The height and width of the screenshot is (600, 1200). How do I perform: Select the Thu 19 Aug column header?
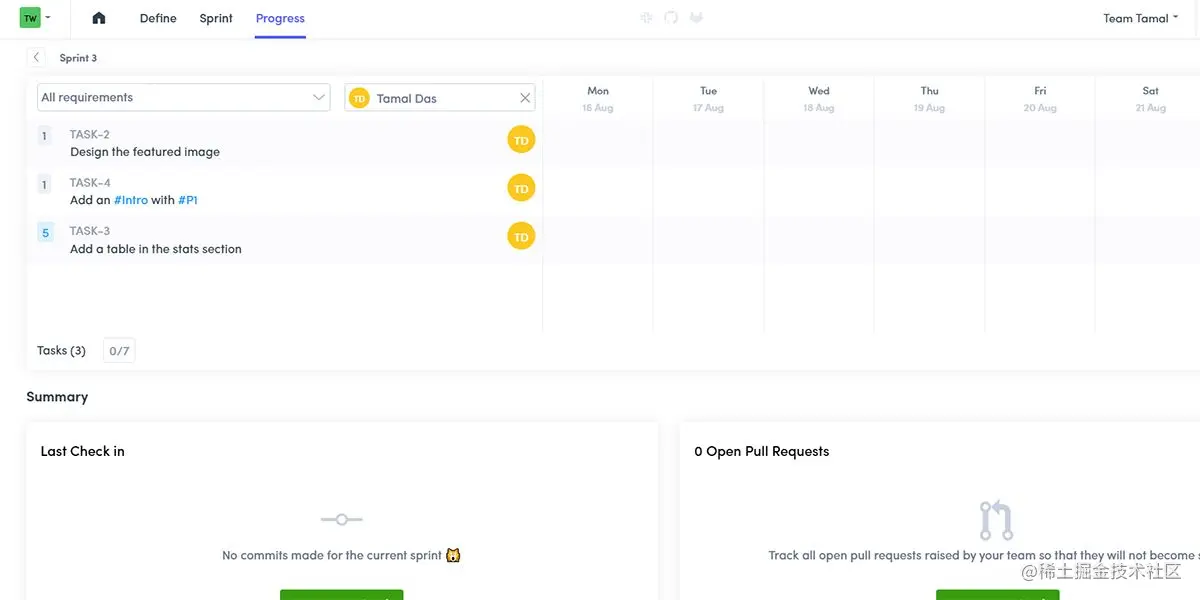click(x=929, y=99)
